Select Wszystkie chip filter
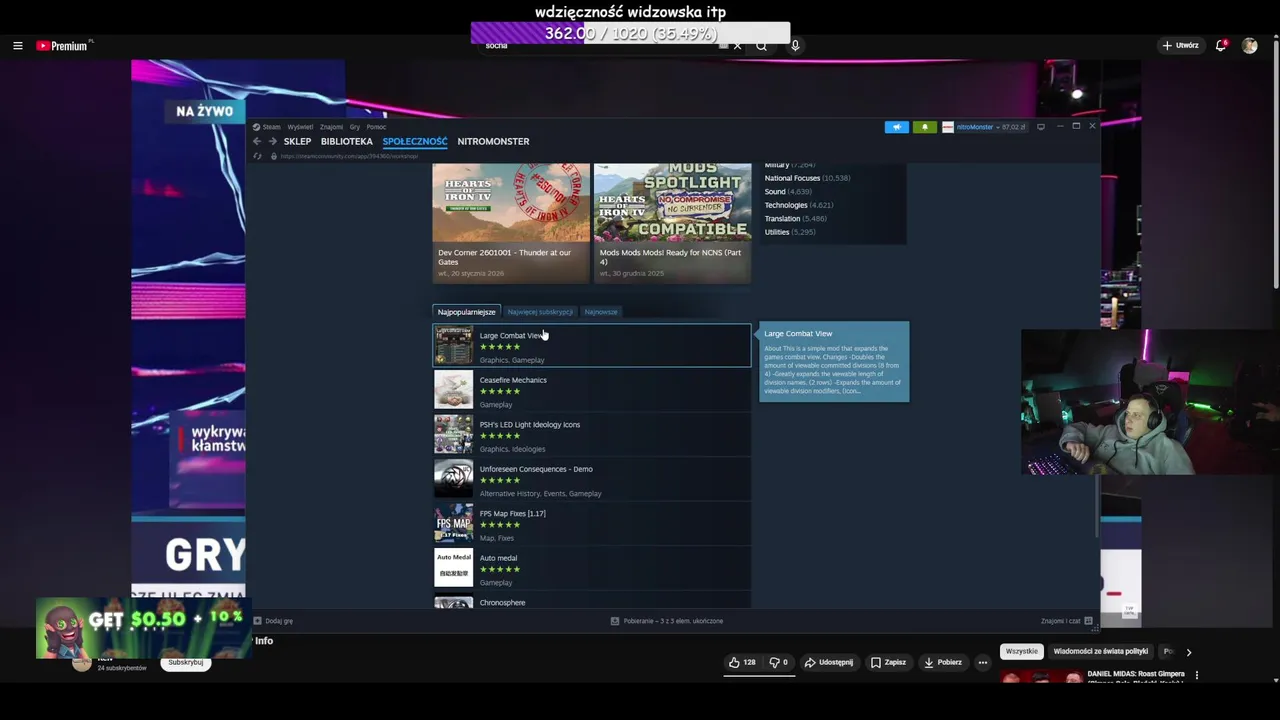1280x720 pixels. 1022,651
